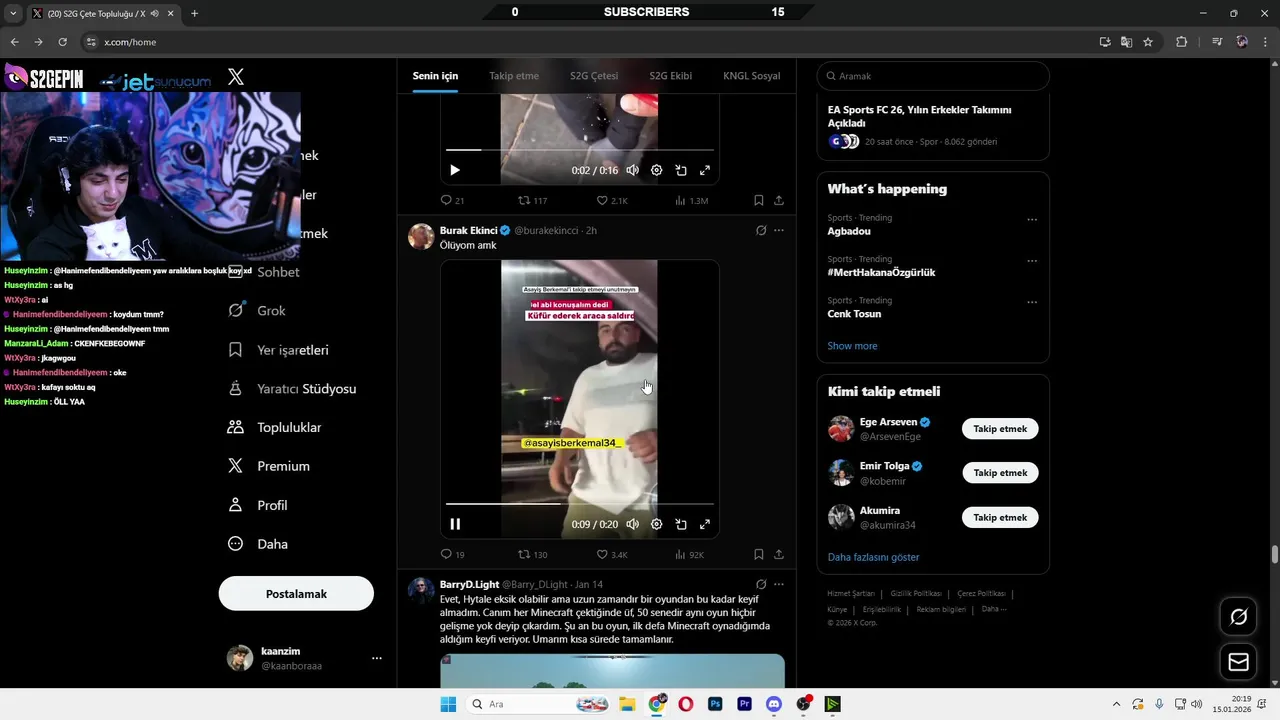Screen dimensions: 1280x720
Task: Open the Agbadou trending topic
Action: [849, 231]
